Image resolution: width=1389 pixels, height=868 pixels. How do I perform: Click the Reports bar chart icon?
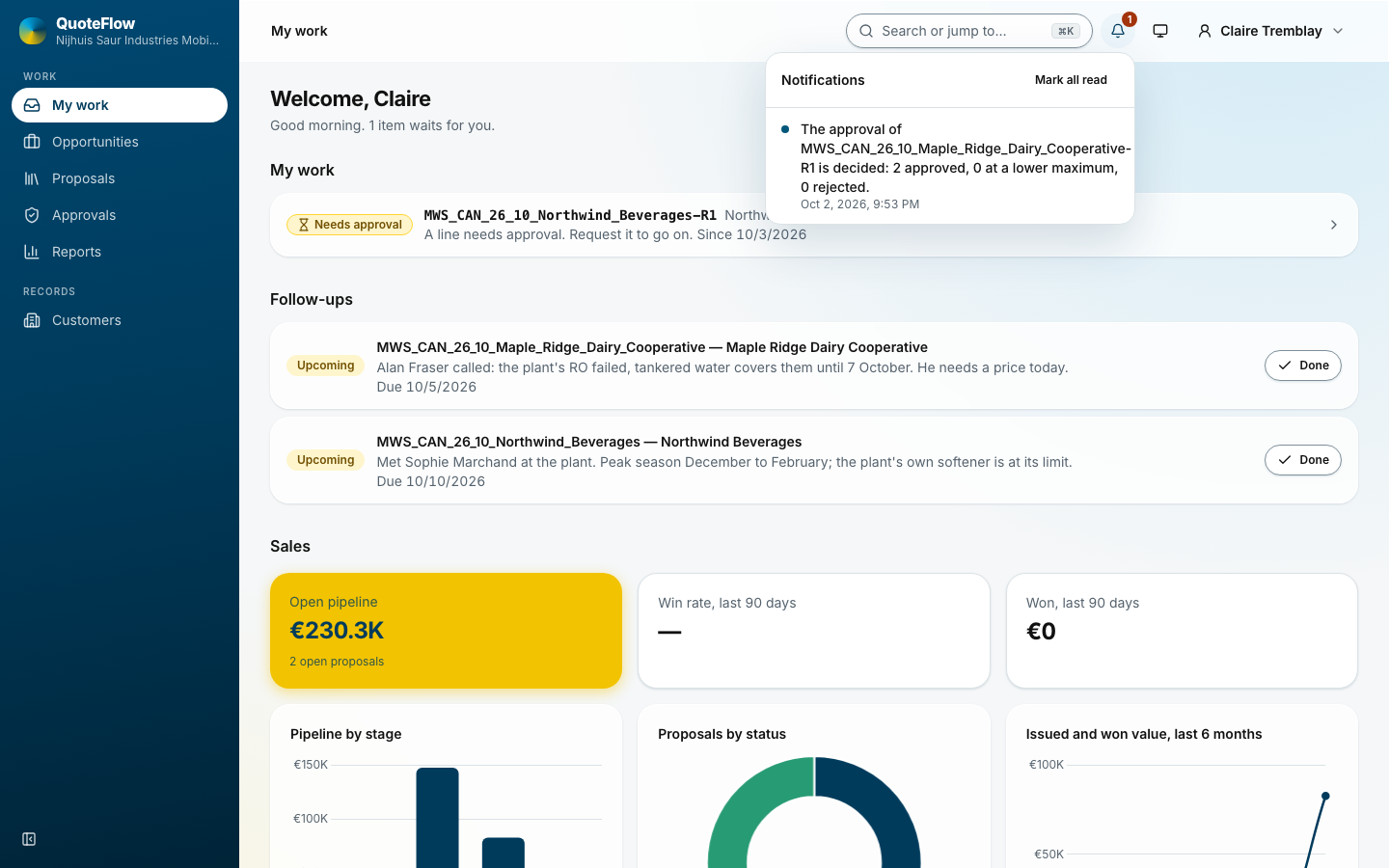(x=32, y=252)
